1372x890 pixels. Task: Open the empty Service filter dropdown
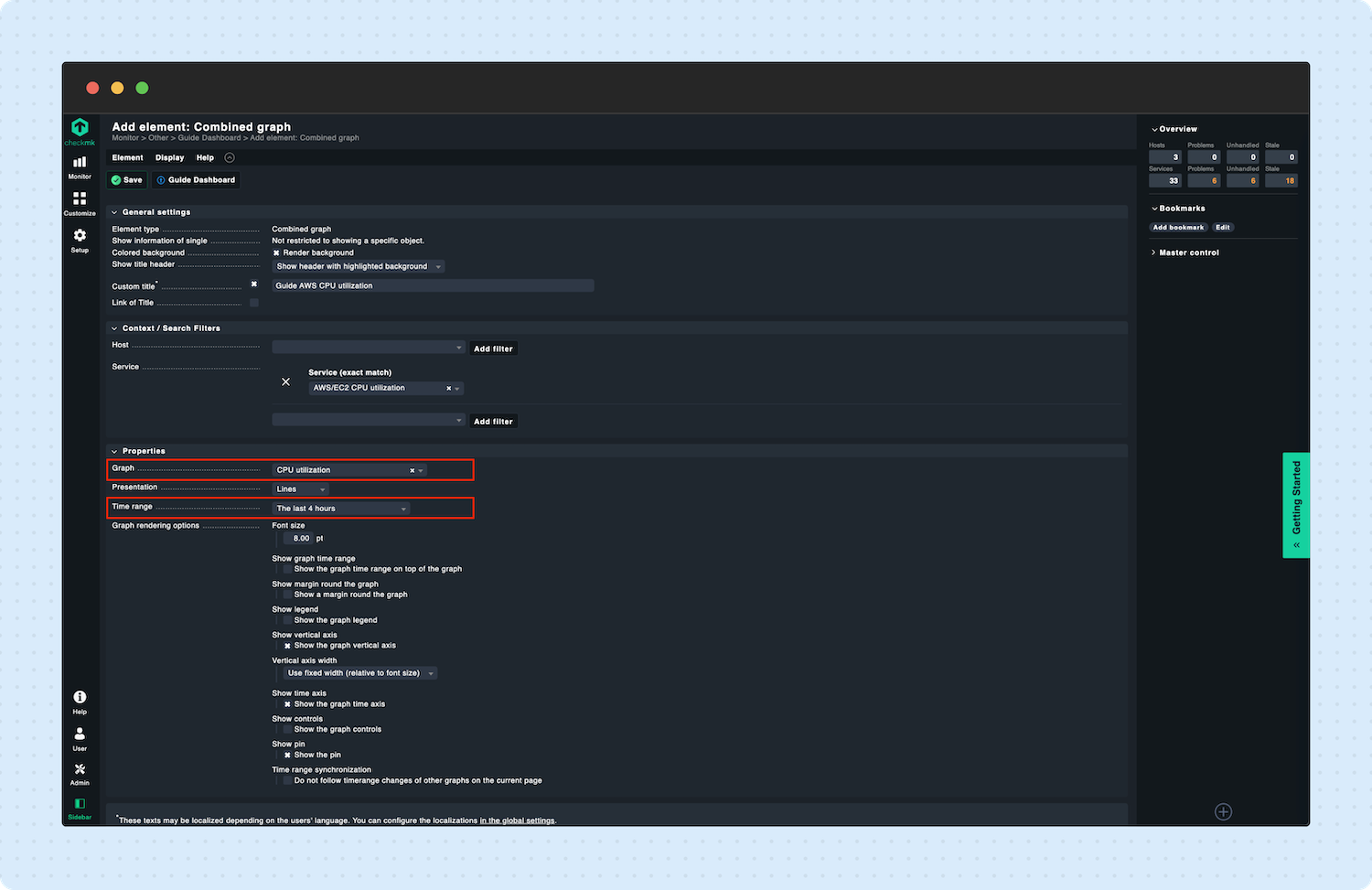[x=369, y=420]
